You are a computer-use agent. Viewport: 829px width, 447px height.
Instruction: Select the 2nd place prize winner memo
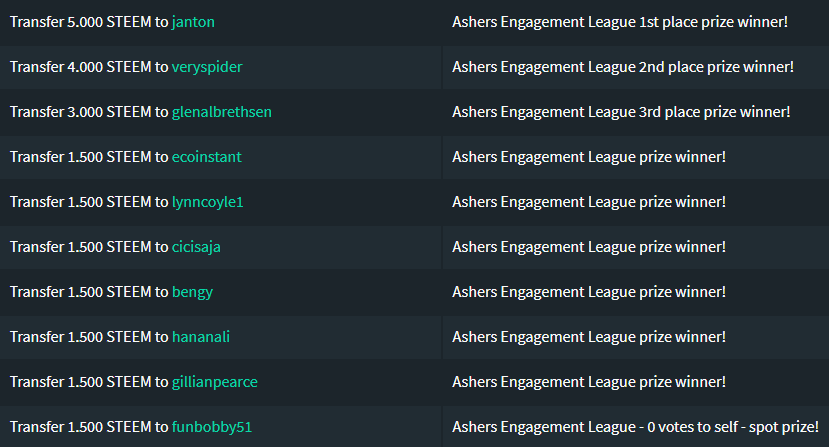click(x=623, y=67)
